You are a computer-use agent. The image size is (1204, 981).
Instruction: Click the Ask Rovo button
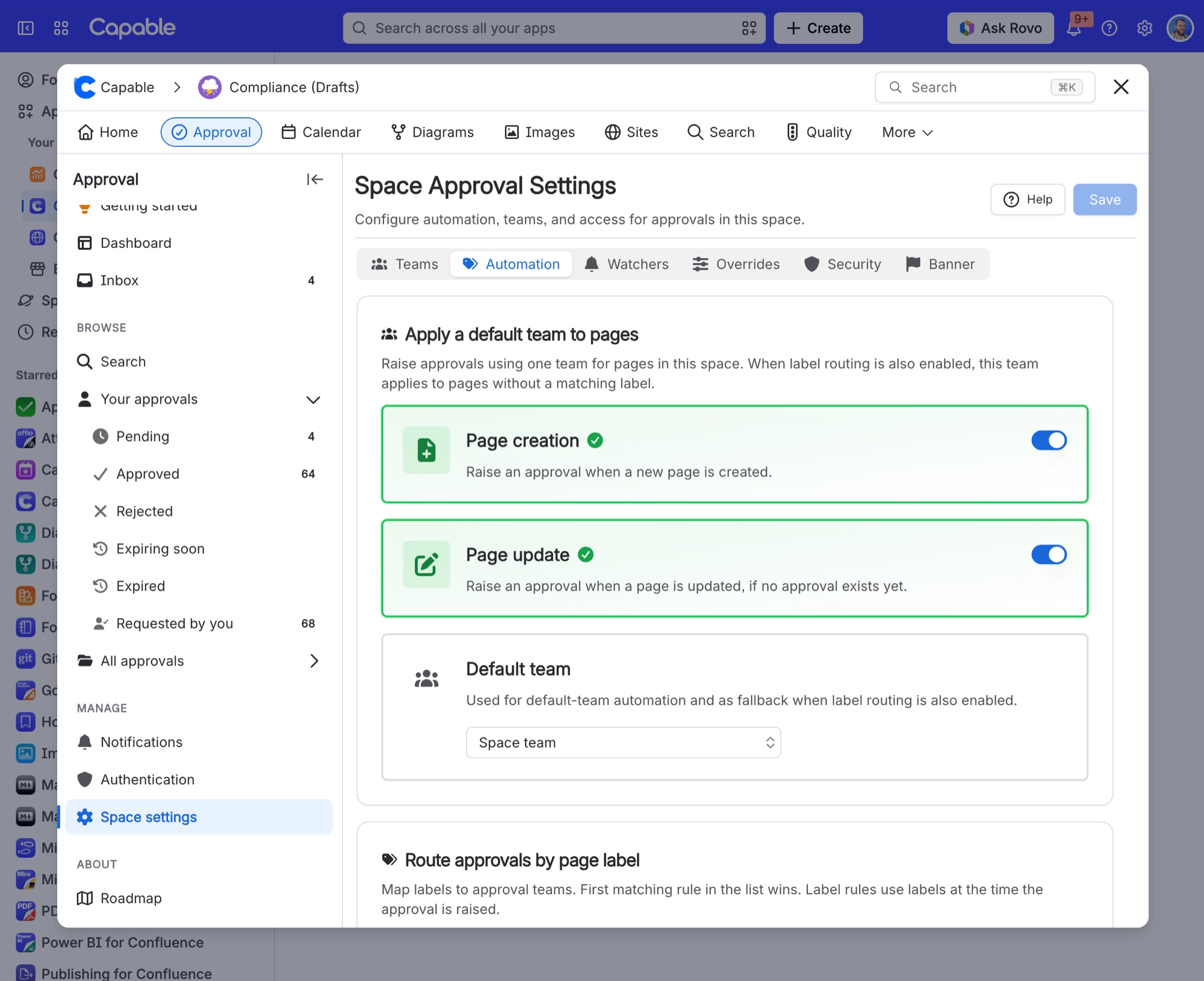(1001, 28)
